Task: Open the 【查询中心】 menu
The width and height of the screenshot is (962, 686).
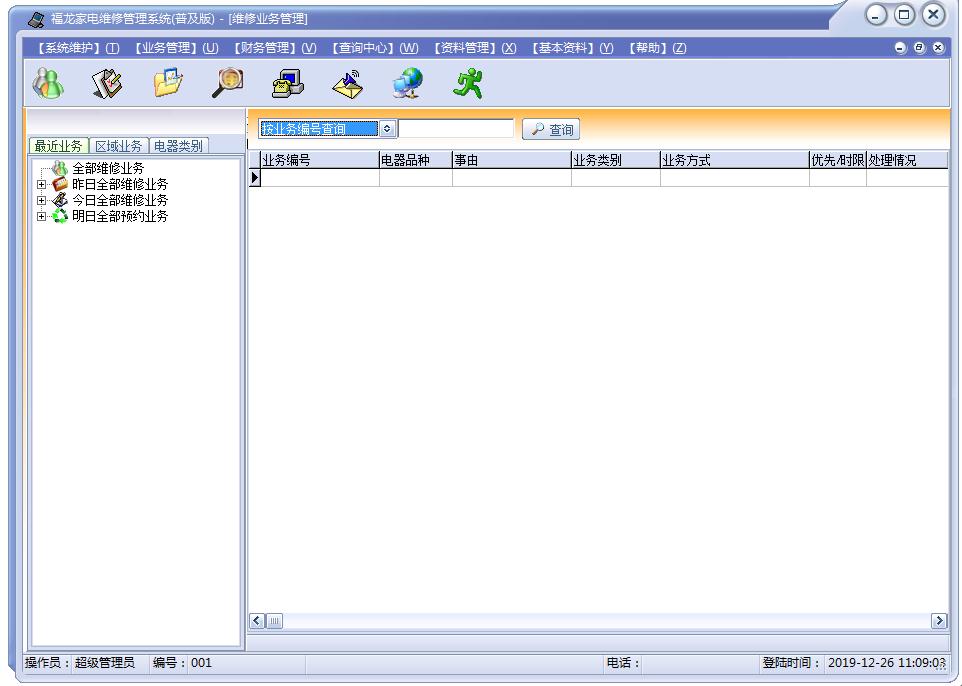Action: coord(375,48)
